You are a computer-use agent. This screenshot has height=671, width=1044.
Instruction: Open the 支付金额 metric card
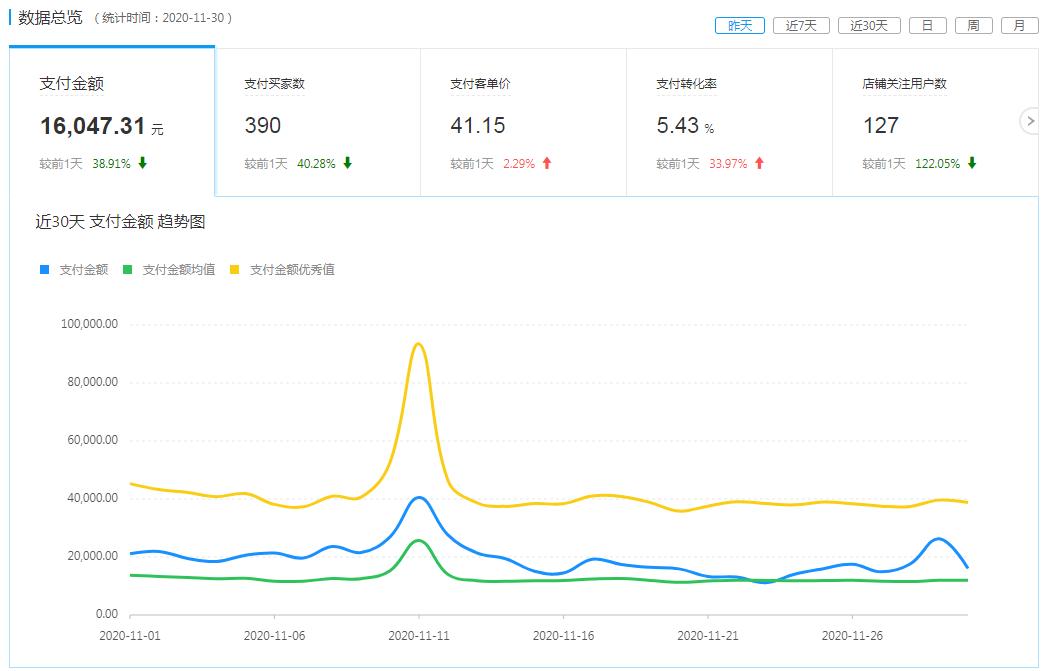112,122
